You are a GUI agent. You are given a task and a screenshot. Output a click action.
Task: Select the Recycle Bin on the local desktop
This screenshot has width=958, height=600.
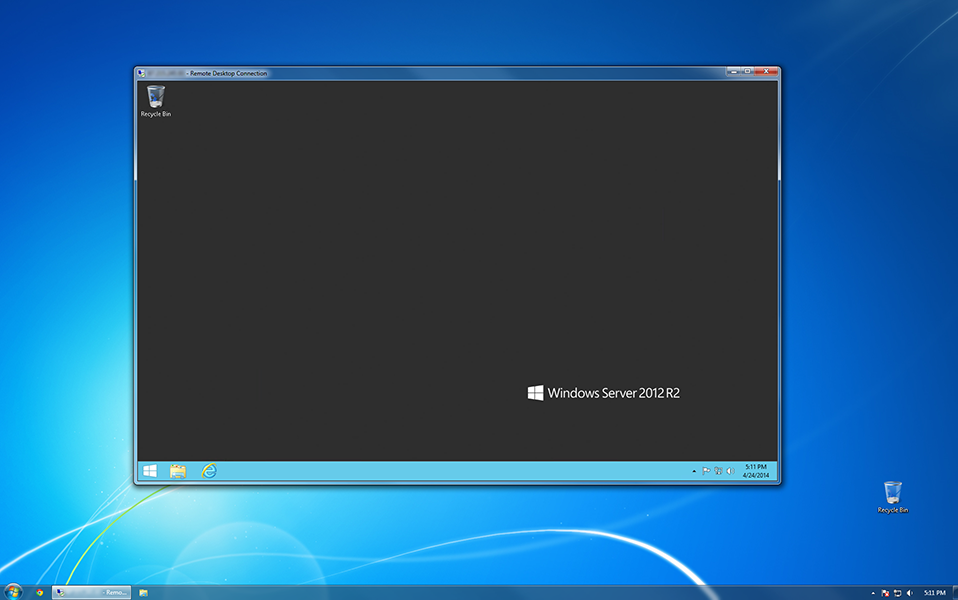click(x=893, y=497)
